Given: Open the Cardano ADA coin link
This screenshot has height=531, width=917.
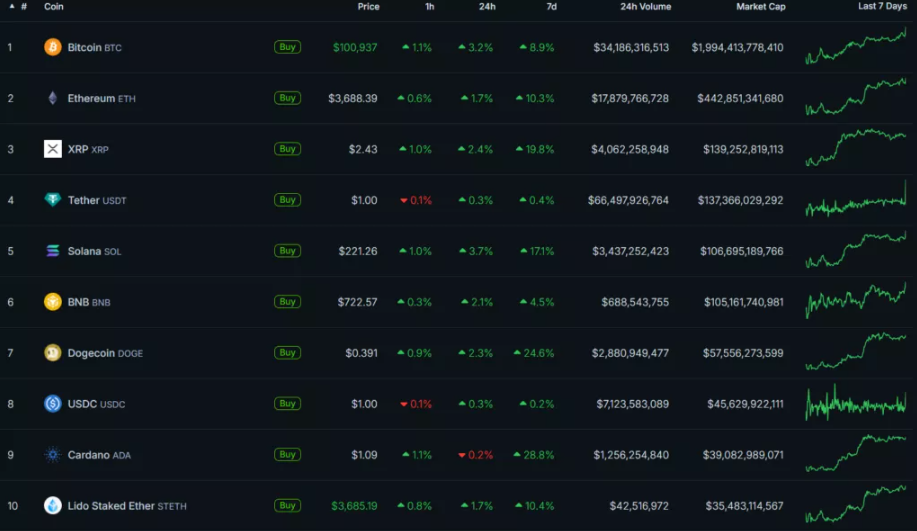Looking at the screenshot, I should 99,454.
